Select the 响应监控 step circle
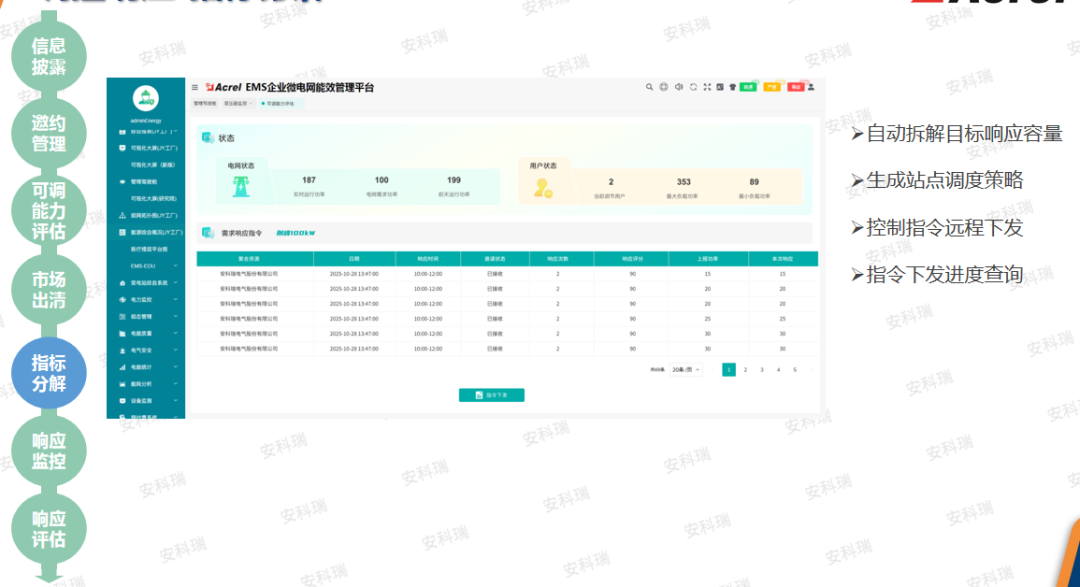The height and width of the screenshot is (587, 1080). click(x=49, y=451)
